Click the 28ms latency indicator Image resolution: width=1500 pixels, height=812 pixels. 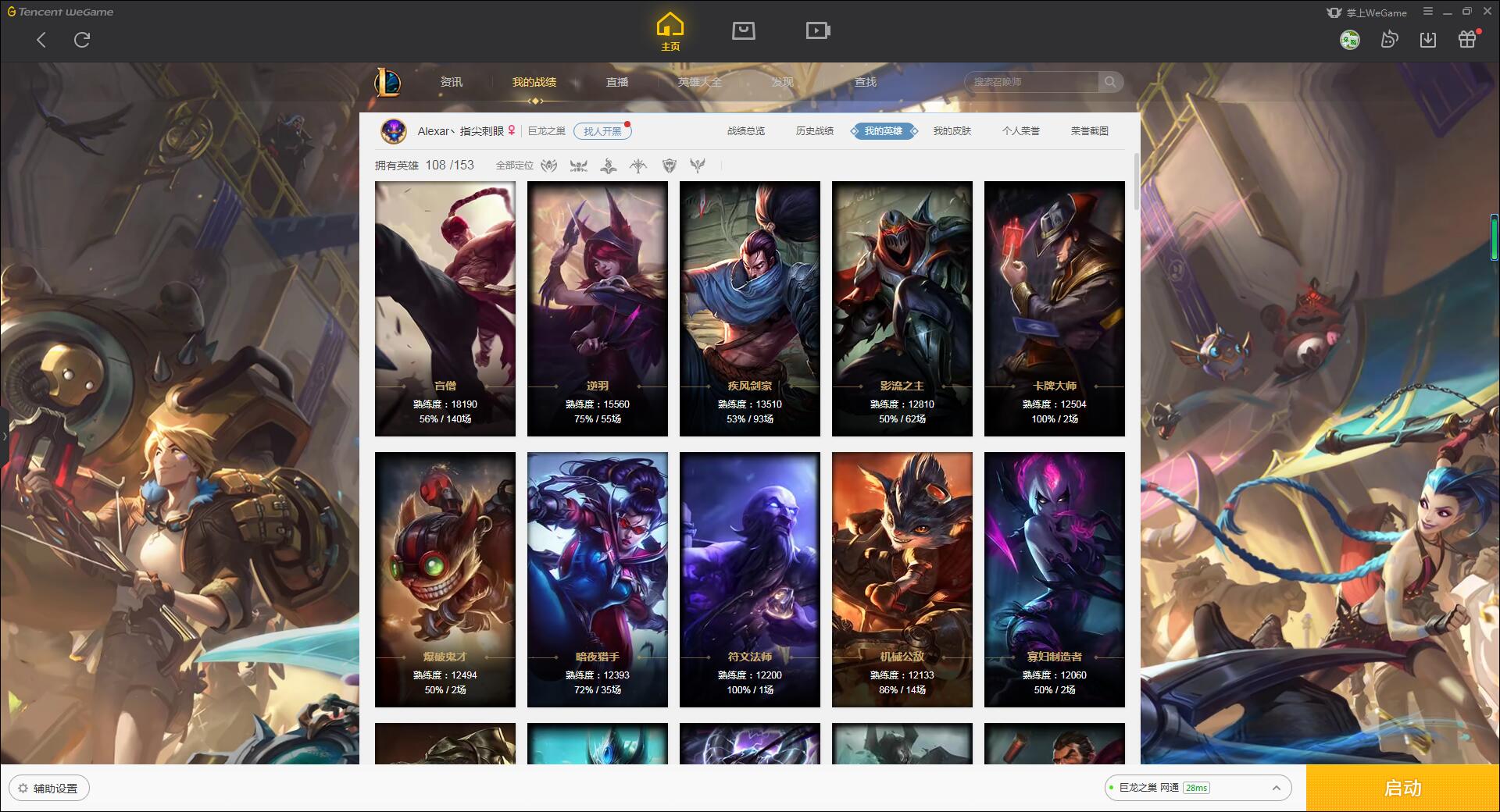tap(1196, 788)
